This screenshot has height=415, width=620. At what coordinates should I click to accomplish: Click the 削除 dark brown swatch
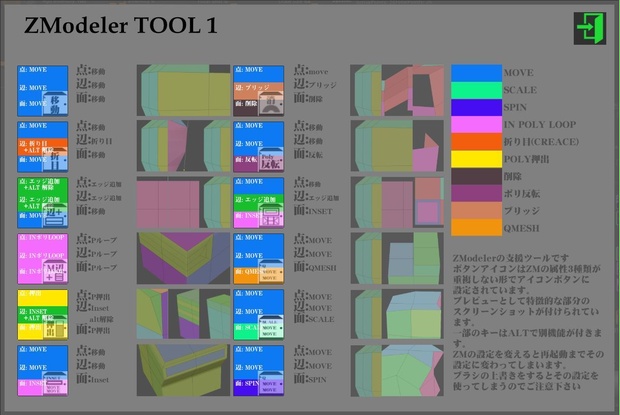476,176
